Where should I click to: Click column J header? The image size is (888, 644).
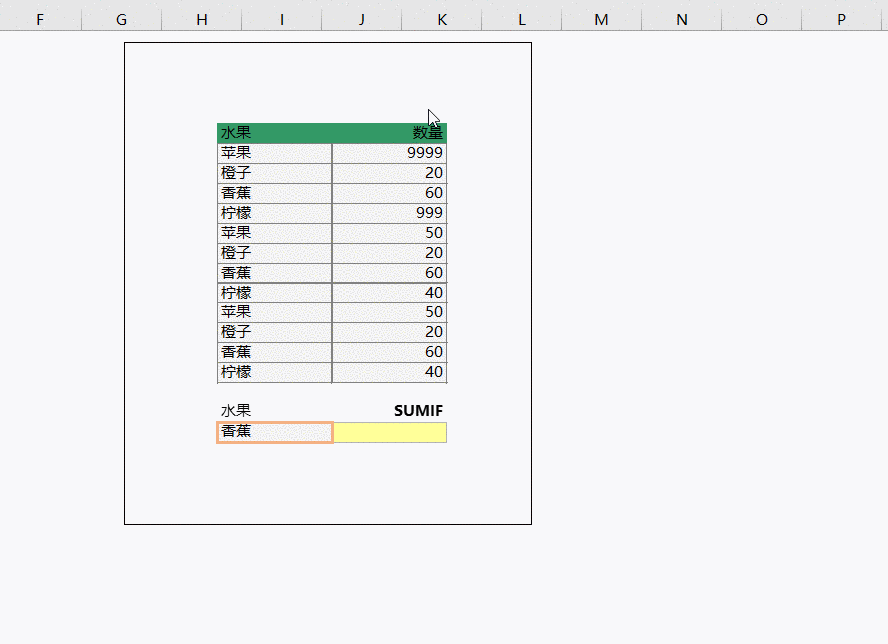point(361,19)
